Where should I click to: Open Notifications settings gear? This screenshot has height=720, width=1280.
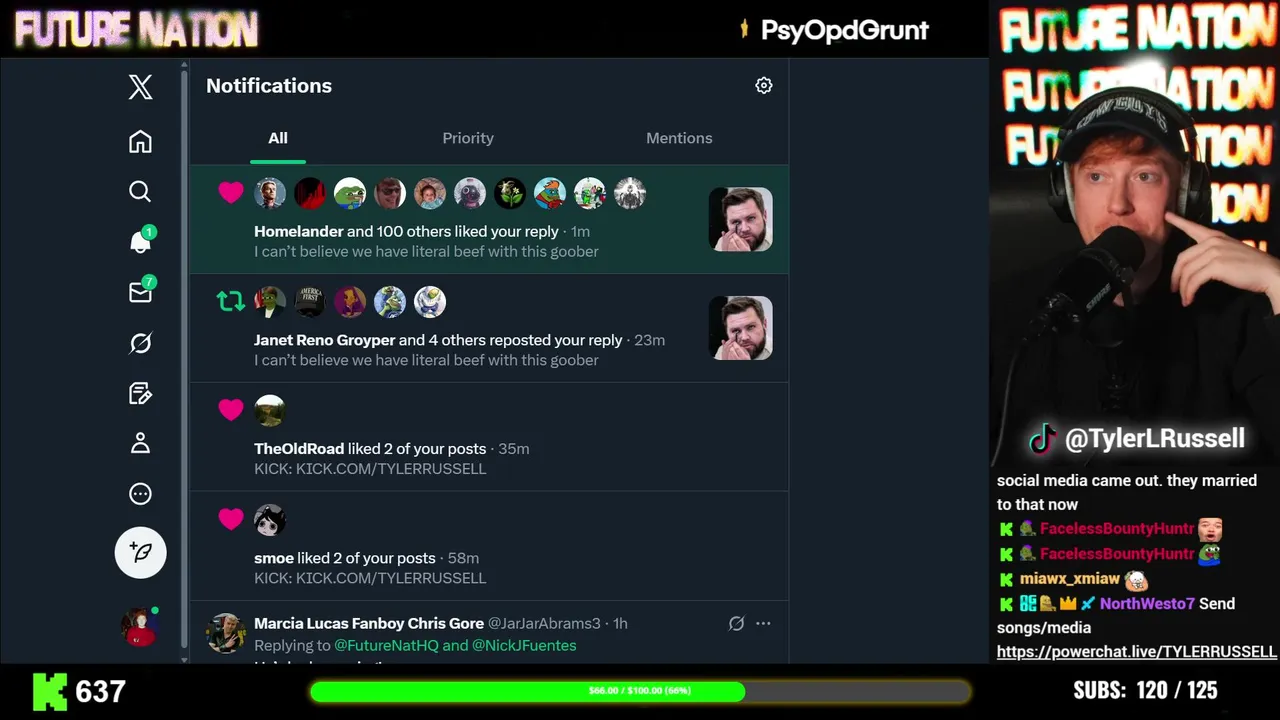[x=764, y=86]
